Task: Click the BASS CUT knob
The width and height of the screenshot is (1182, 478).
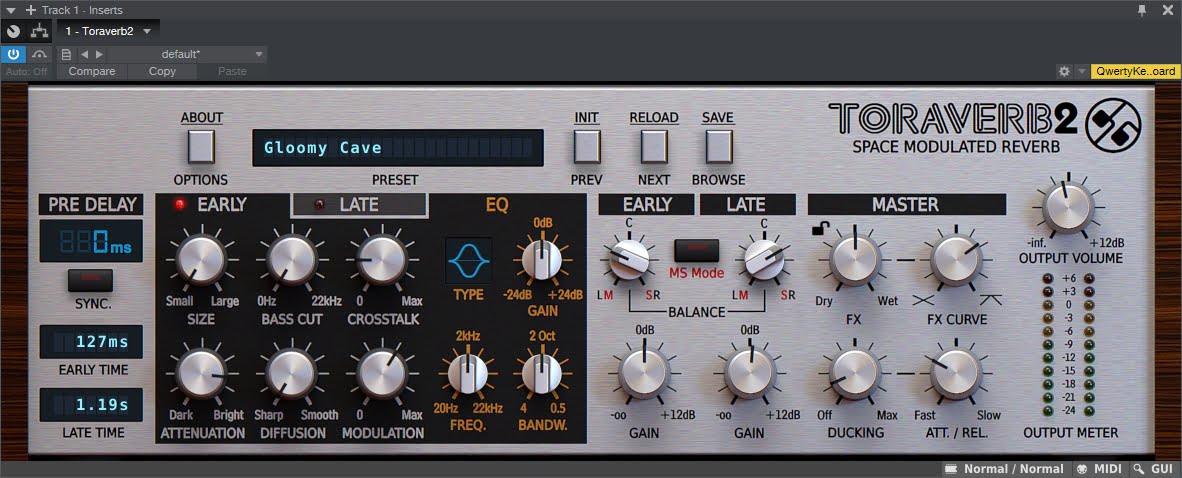Action: click(292, 259)
